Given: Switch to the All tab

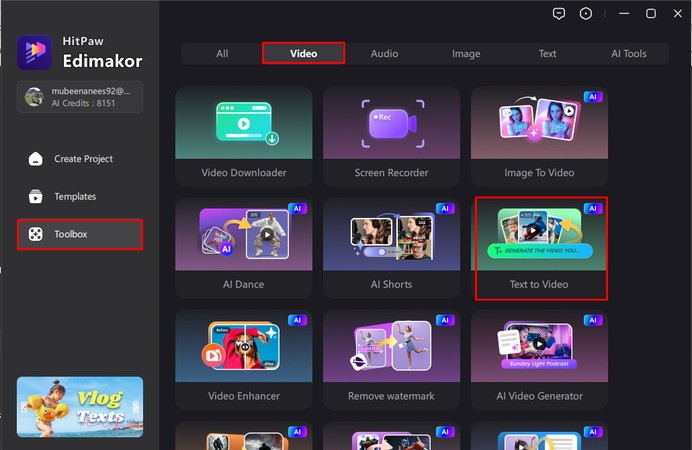Looking at the screenshot, I should click(x=222, y=53).
